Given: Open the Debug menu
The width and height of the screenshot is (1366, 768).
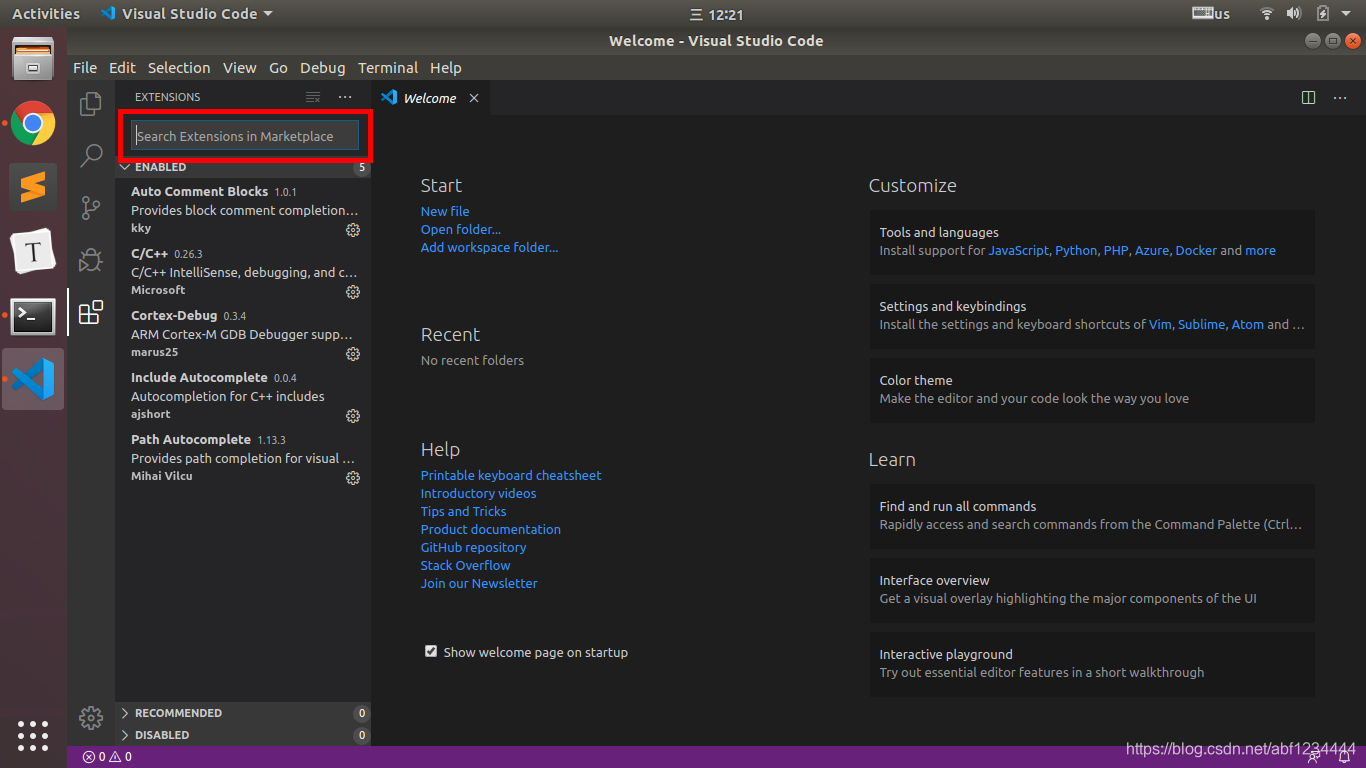Looking at the screenshot, I should coord(322,68).
